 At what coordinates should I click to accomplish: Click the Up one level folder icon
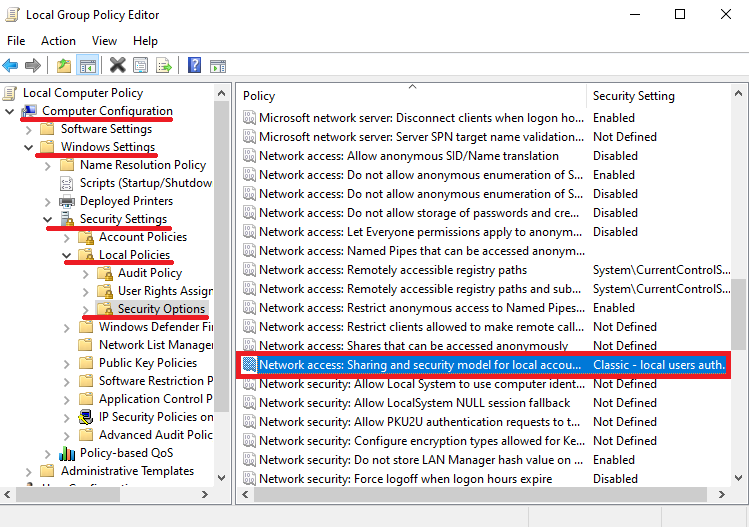[x=64, y=65]
